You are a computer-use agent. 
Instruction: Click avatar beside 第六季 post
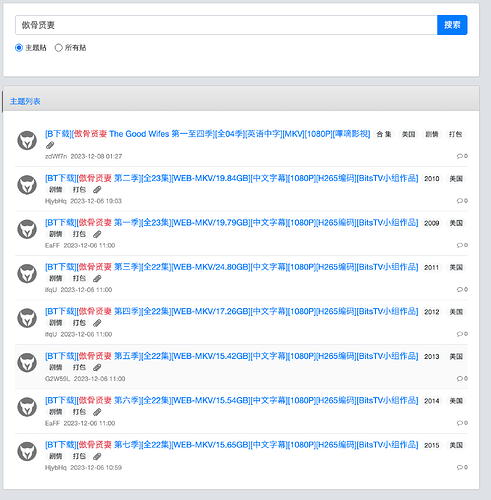(x=27, y=407)
